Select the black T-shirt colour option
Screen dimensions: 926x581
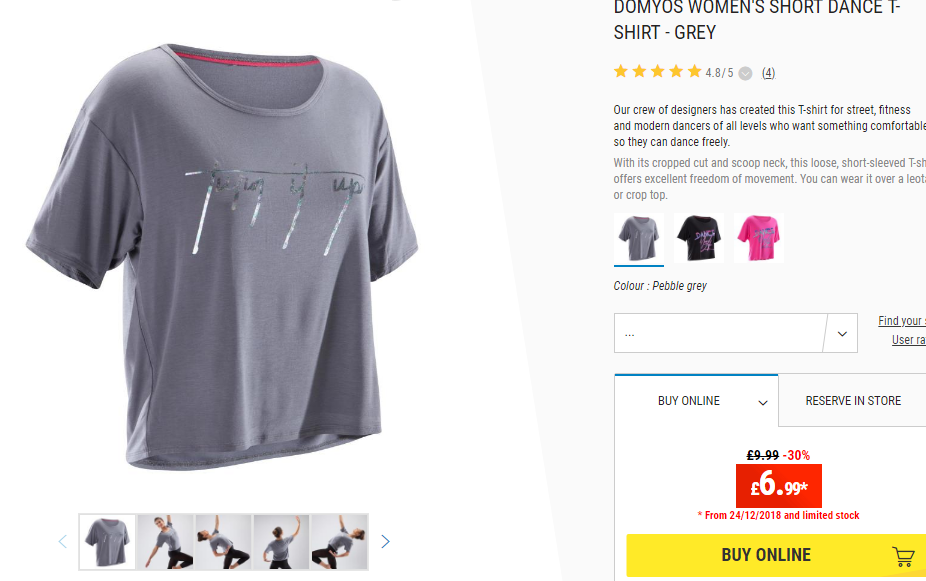(699, 238)
